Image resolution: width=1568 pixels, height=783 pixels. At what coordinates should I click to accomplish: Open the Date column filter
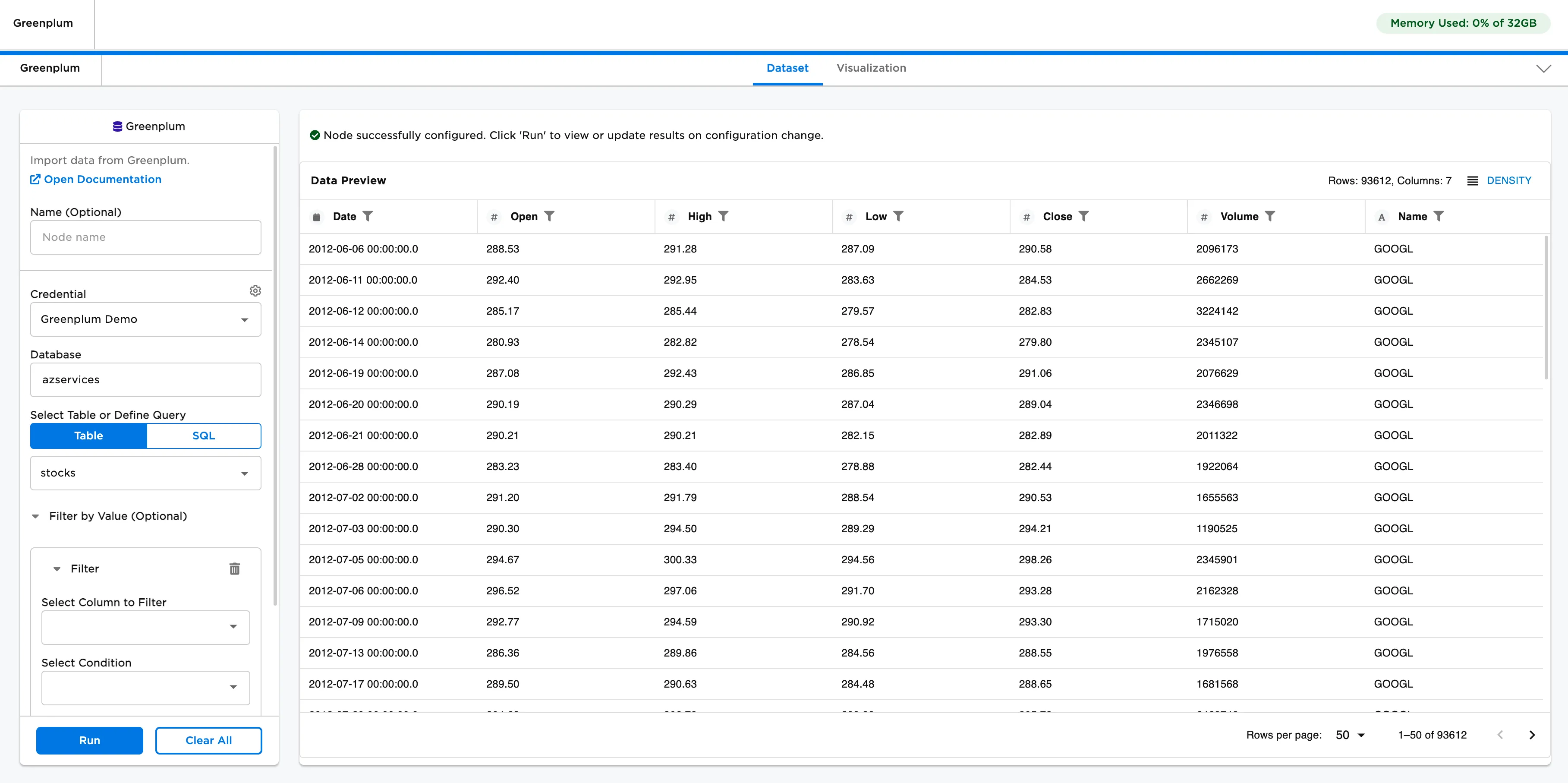369,216
